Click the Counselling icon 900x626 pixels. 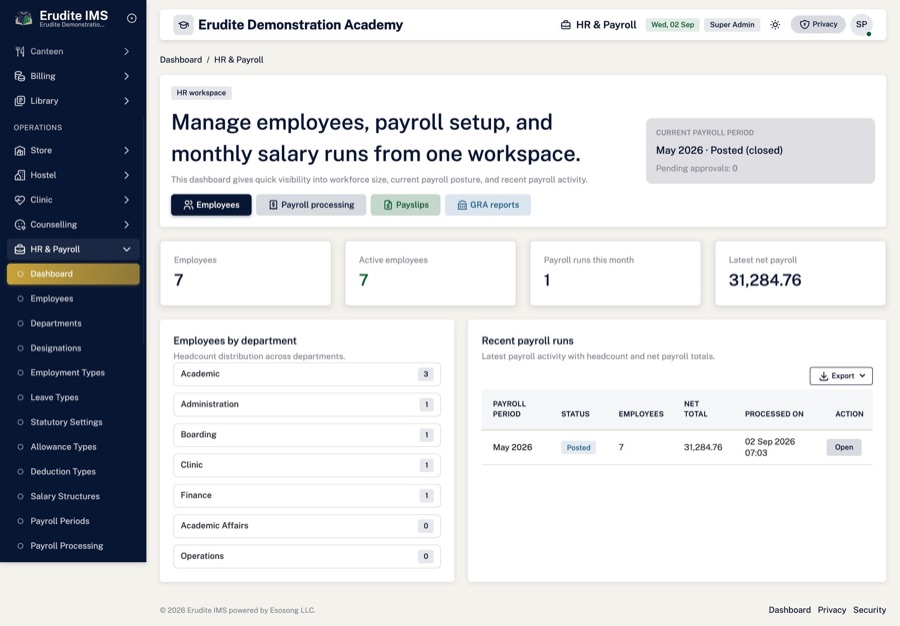pos(20,224)
